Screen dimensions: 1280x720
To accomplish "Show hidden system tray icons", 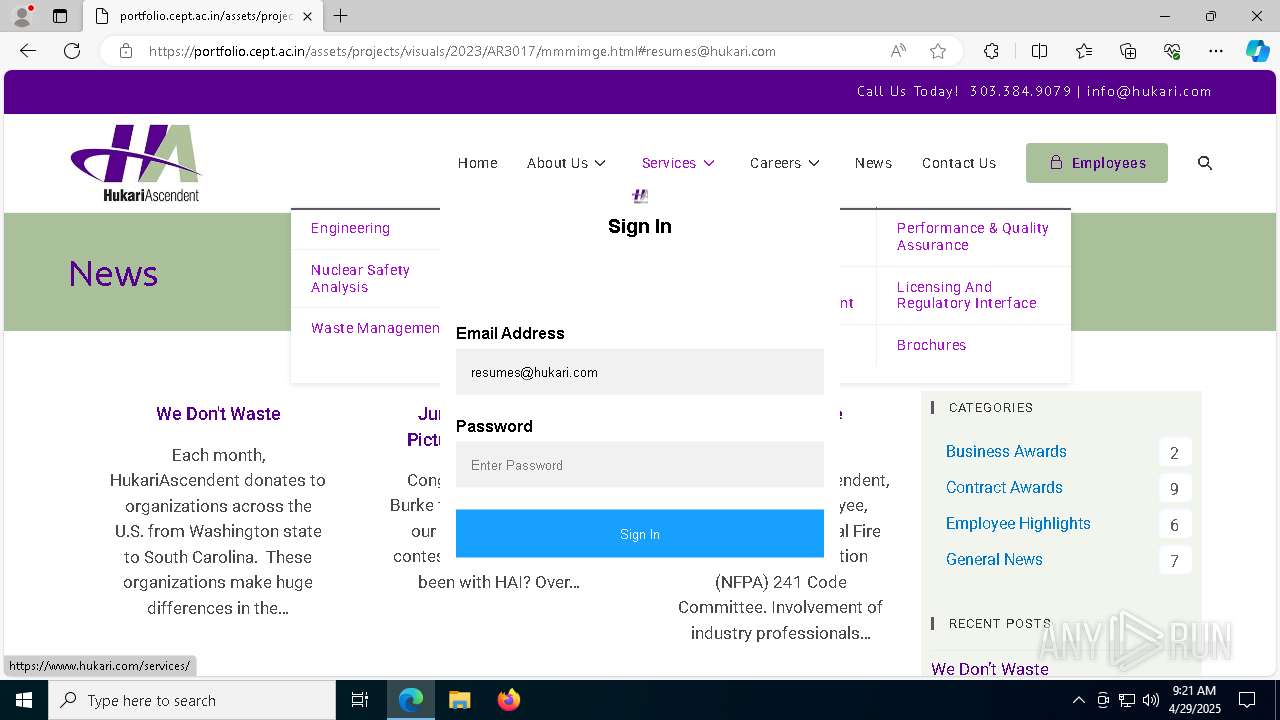I will pyautogui.click(x=1078, y=700).
